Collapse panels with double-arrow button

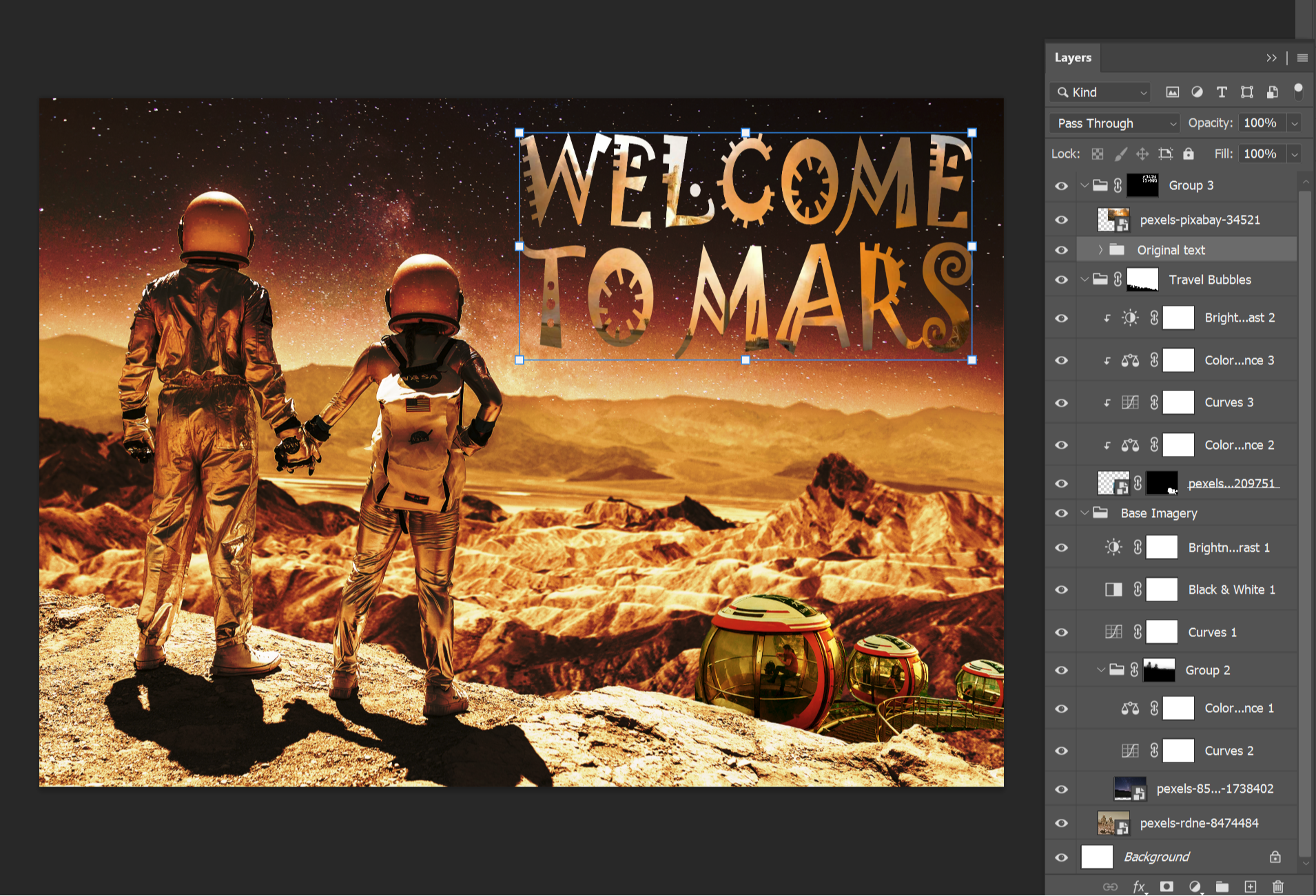[x=1271, y=58]
